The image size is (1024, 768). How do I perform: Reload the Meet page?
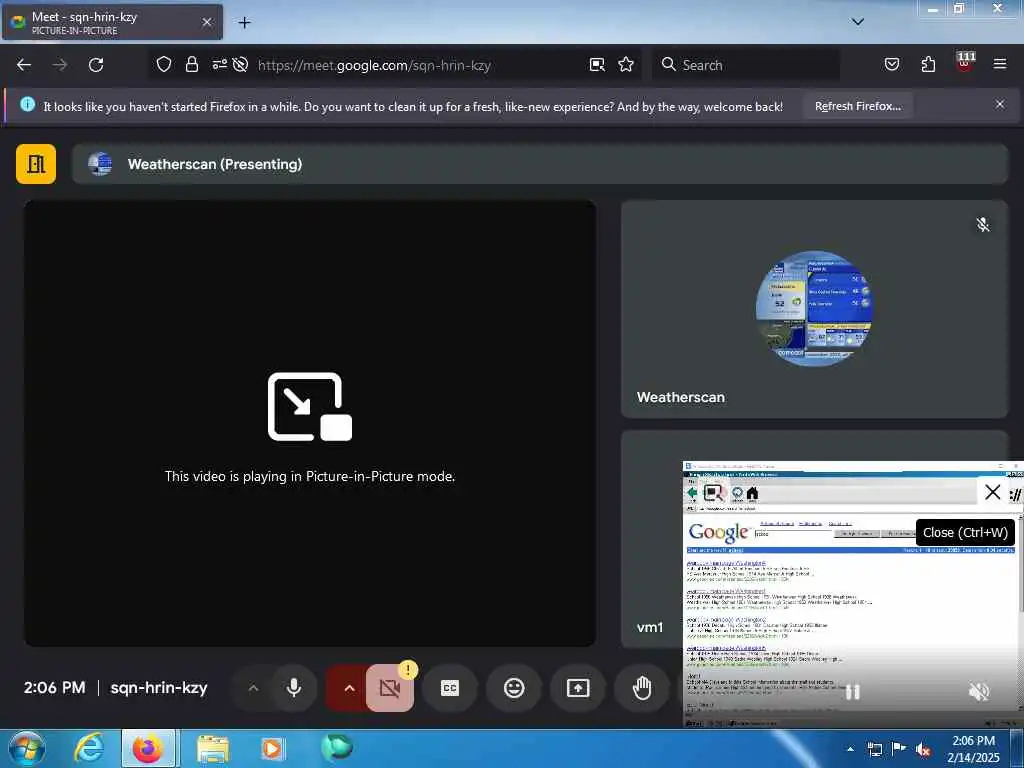[x=96, y=65]
